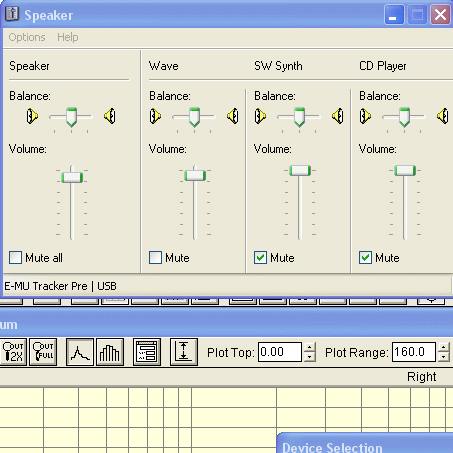The height and width of the screenshot is (453, 453).
Task: Click the Zoom Out 2X toolbar icon
Action: (13, 352)
